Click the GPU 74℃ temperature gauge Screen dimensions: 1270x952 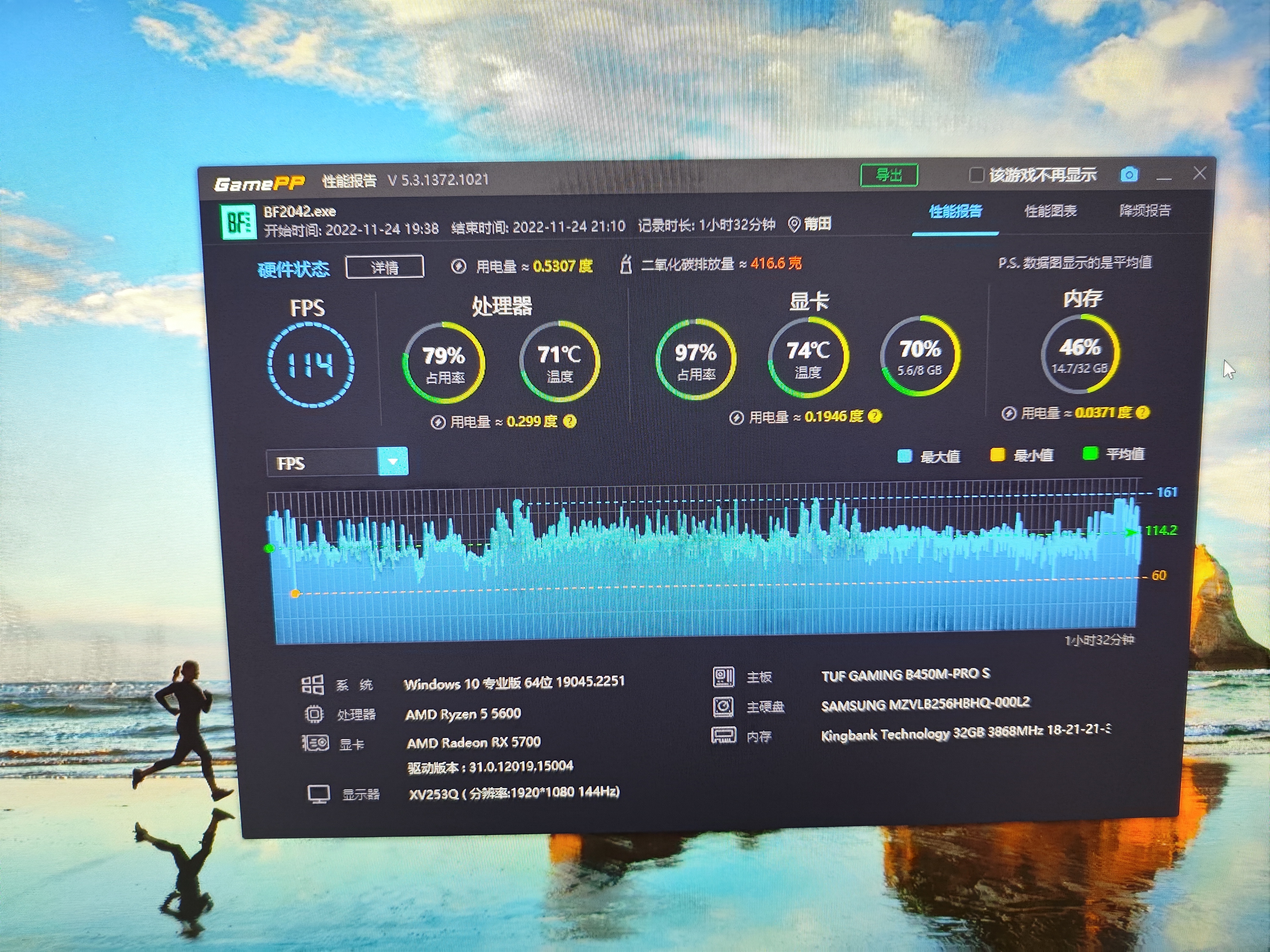[808, 357]
